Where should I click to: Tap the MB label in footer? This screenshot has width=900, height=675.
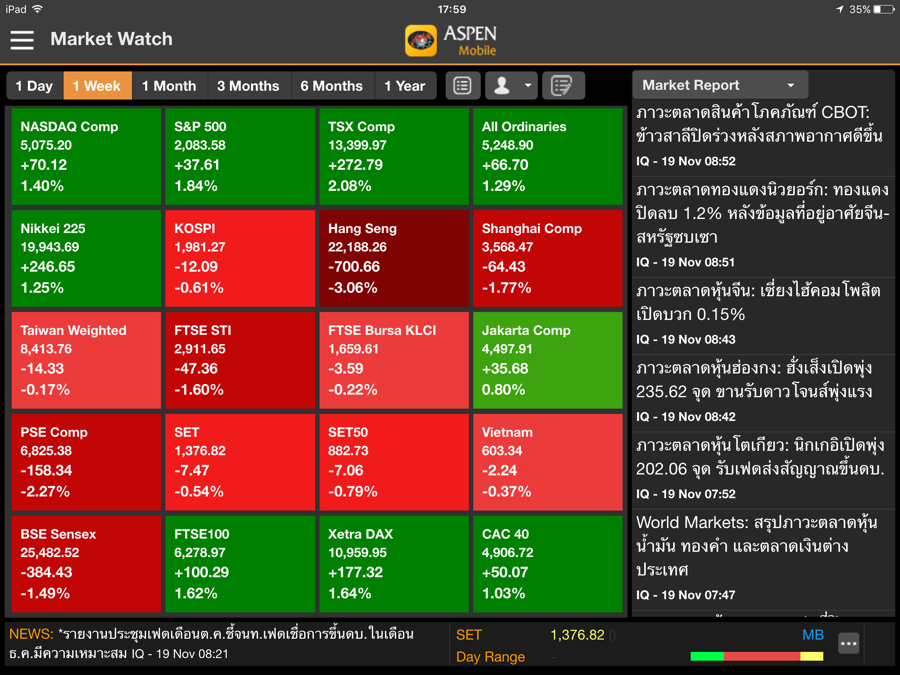(x=813, y=635)
